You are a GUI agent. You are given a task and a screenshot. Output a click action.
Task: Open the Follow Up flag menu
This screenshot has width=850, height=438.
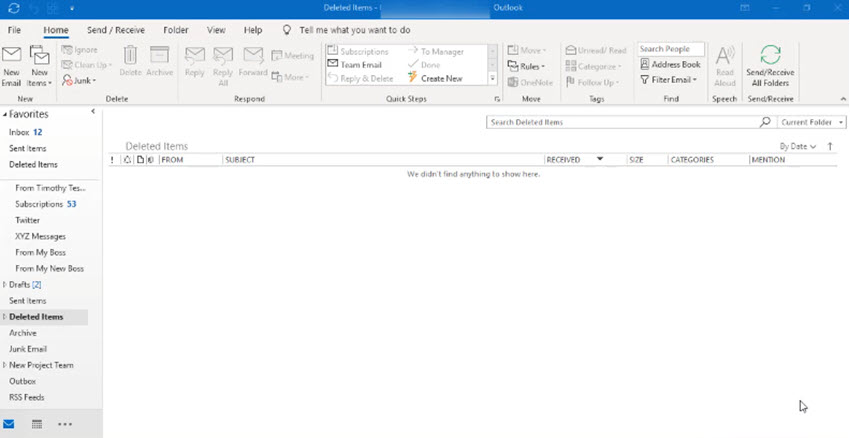[x=592, y=82]
